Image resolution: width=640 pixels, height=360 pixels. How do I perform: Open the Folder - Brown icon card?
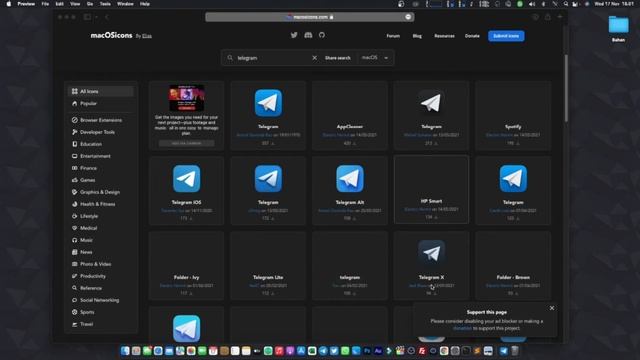pos(513,265)
